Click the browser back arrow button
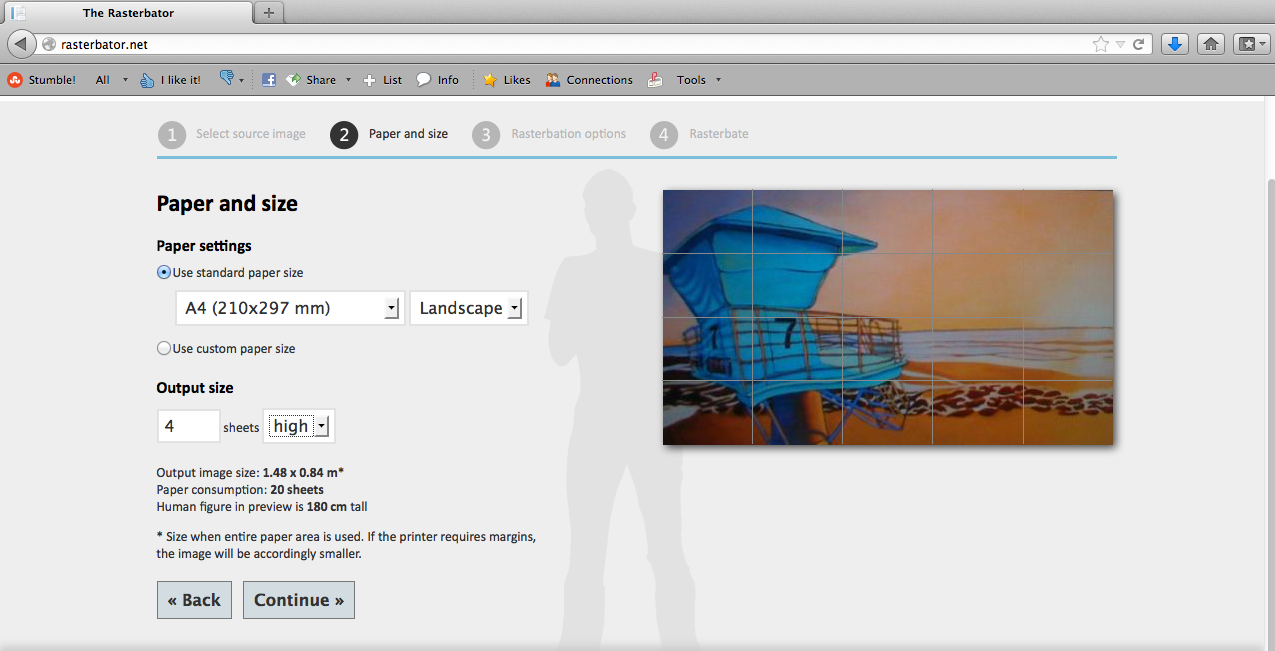 tap(22, 44)
